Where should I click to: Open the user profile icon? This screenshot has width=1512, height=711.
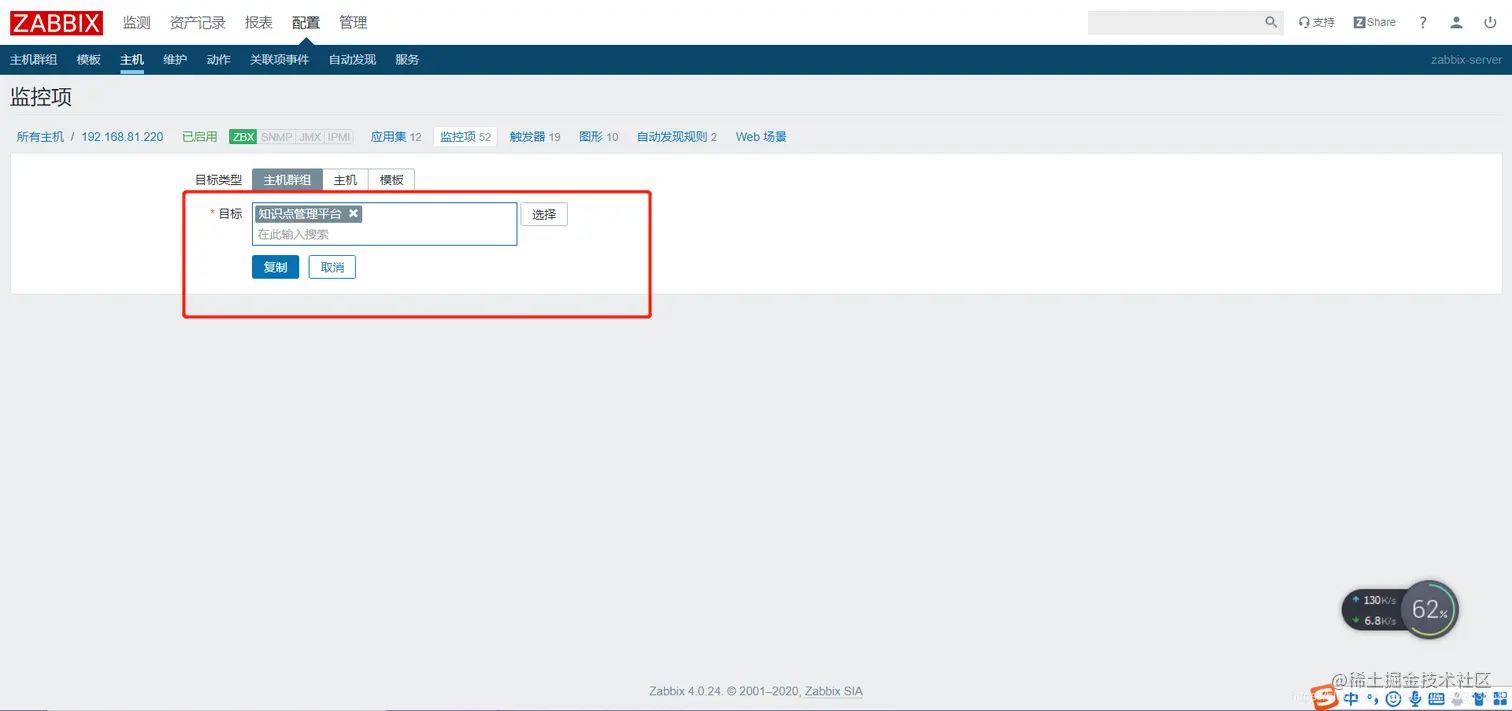[1457, 22]
